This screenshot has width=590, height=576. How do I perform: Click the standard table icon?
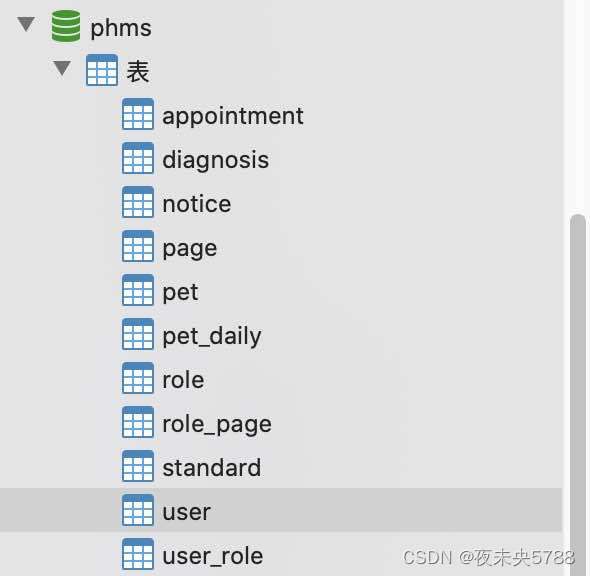tap(138, 466)
